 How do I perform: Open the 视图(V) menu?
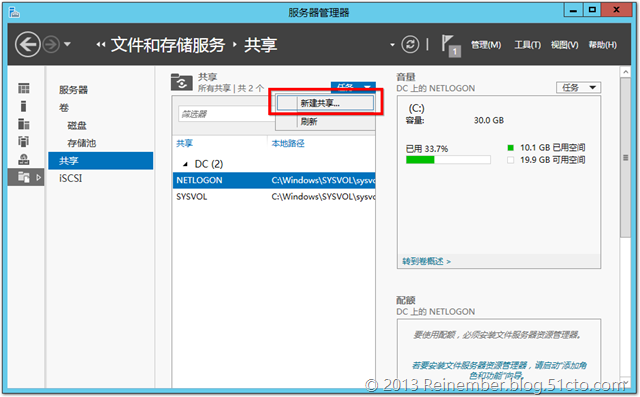(x=564, y=45)
